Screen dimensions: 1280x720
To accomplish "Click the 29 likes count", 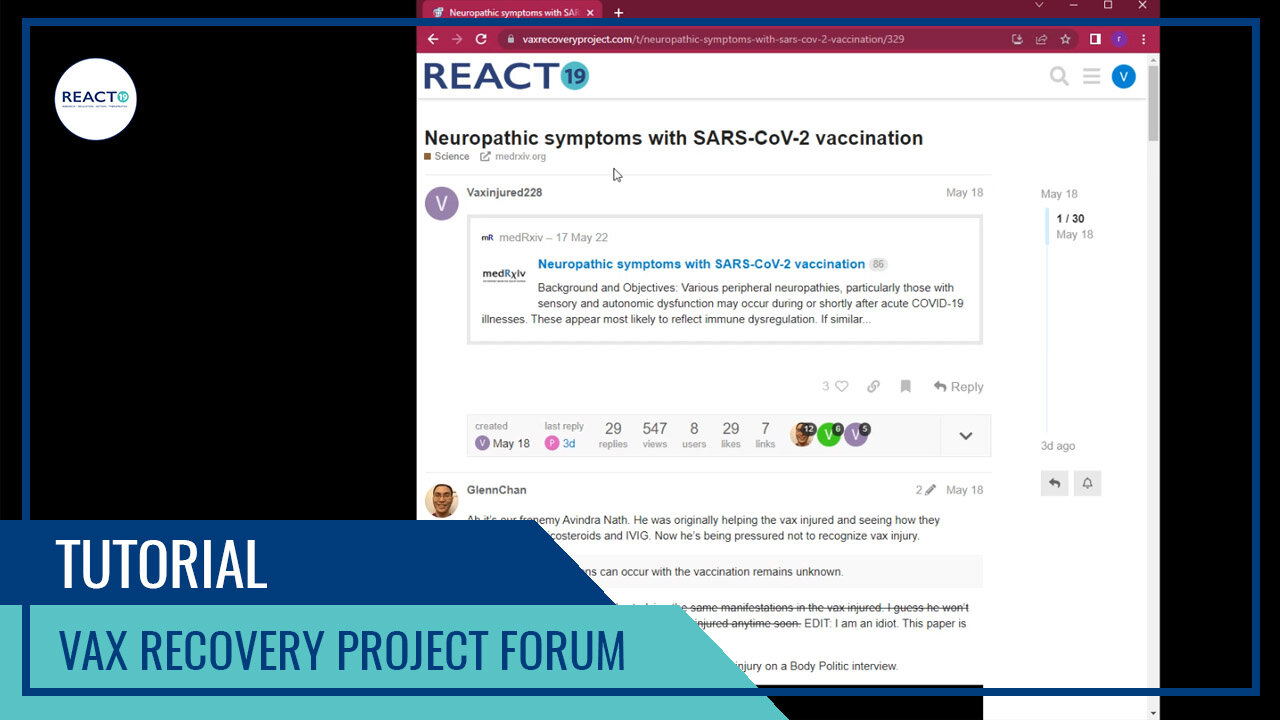I will click(x=731, y=435).
